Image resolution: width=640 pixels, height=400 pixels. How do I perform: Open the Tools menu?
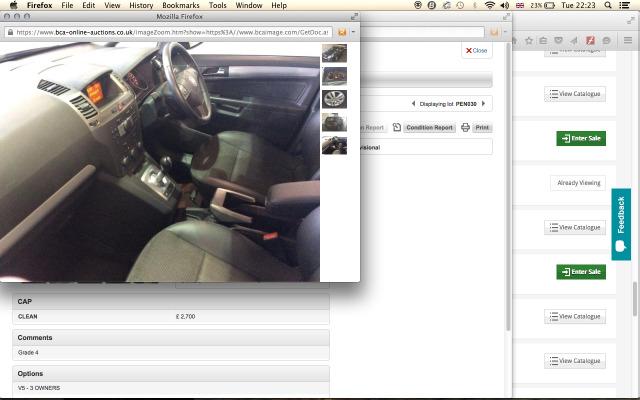point(218,5)
